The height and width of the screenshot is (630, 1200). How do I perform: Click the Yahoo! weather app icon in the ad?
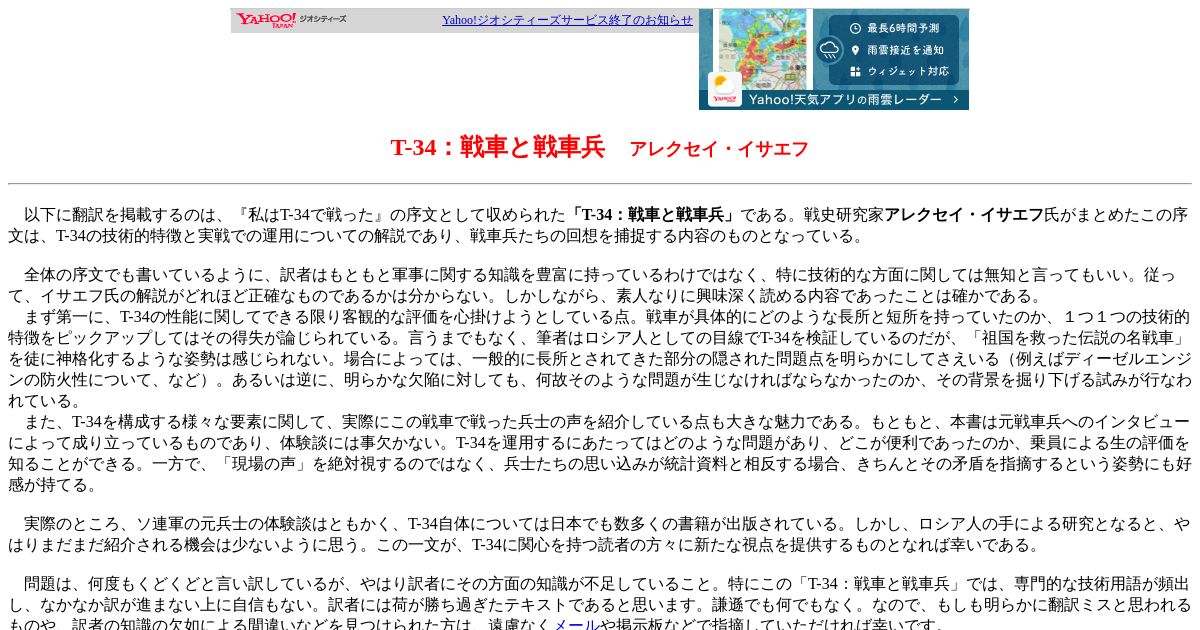pos(725,89)
